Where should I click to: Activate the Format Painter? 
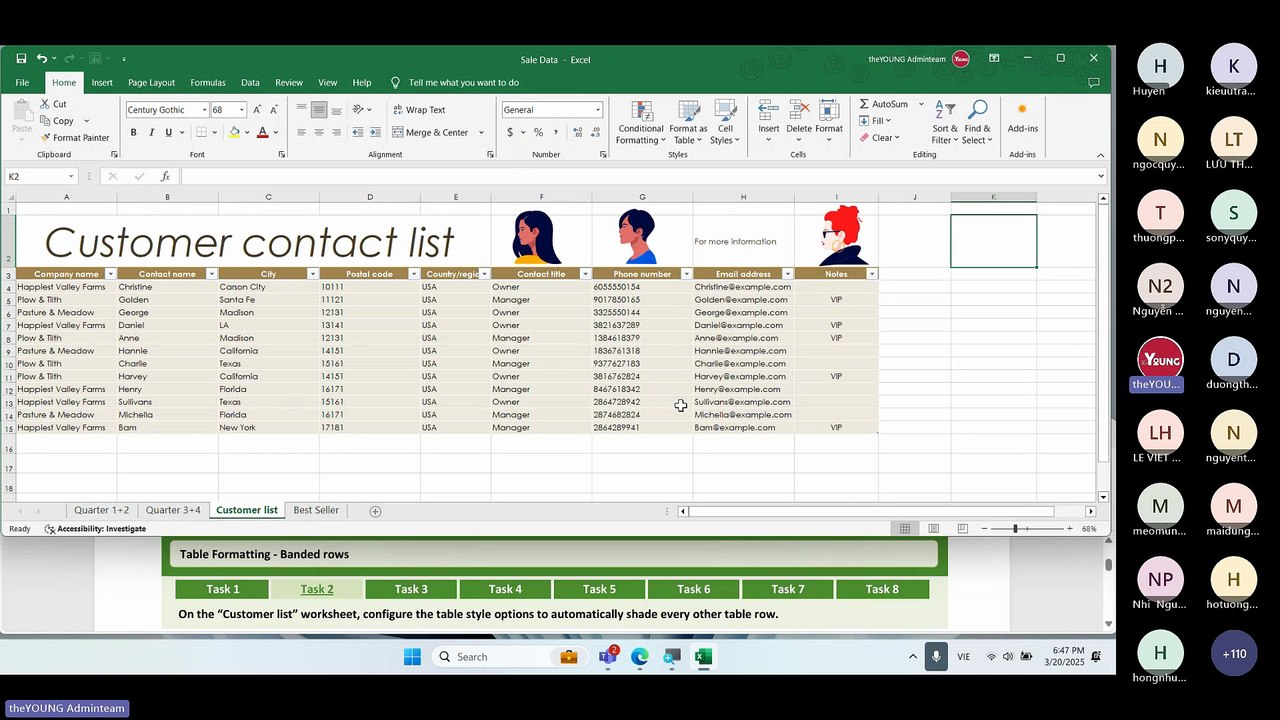pos(75,138)
